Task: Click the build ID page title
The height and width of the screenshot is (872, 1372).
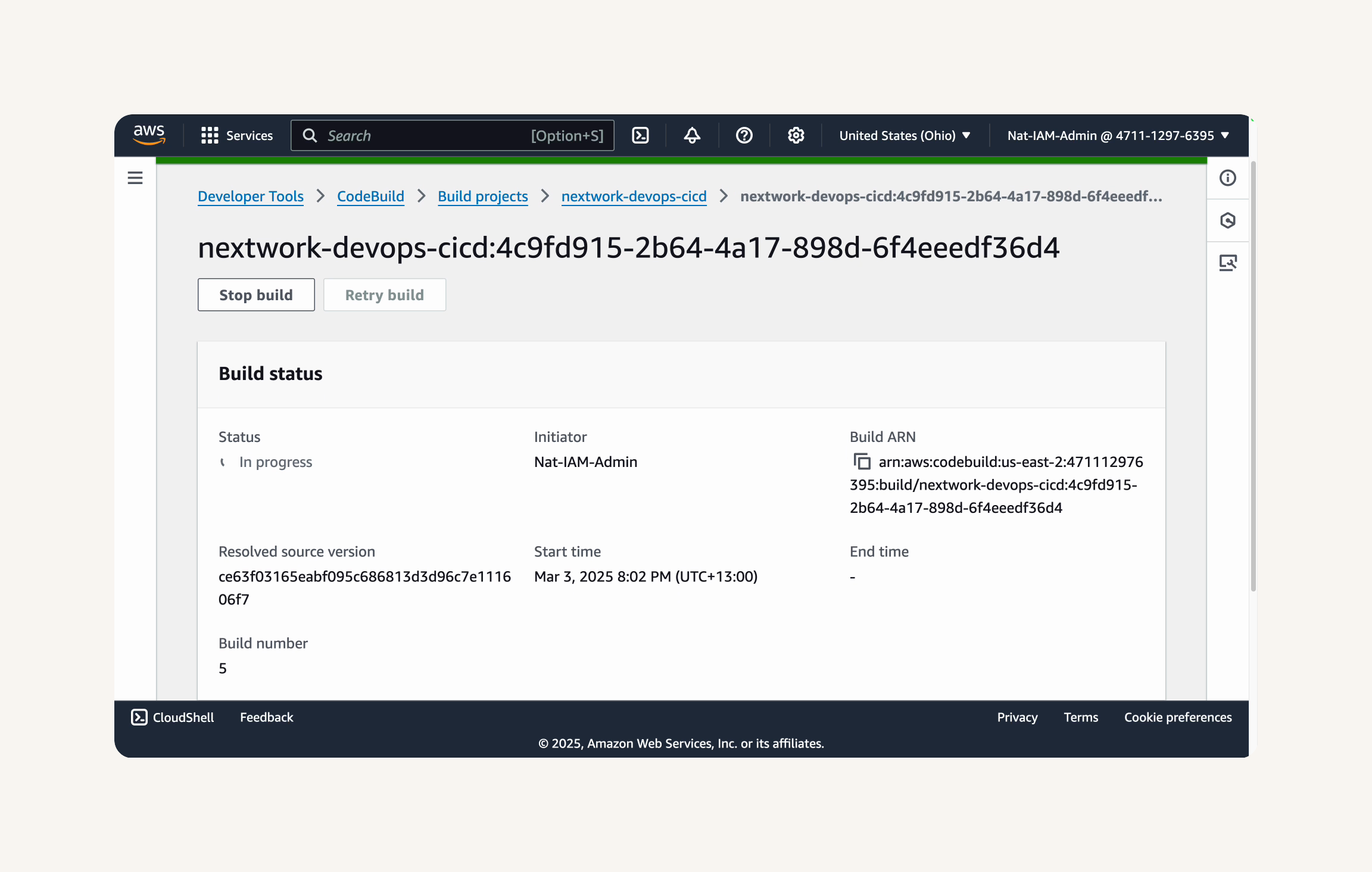Action: [x=628, y=247]
